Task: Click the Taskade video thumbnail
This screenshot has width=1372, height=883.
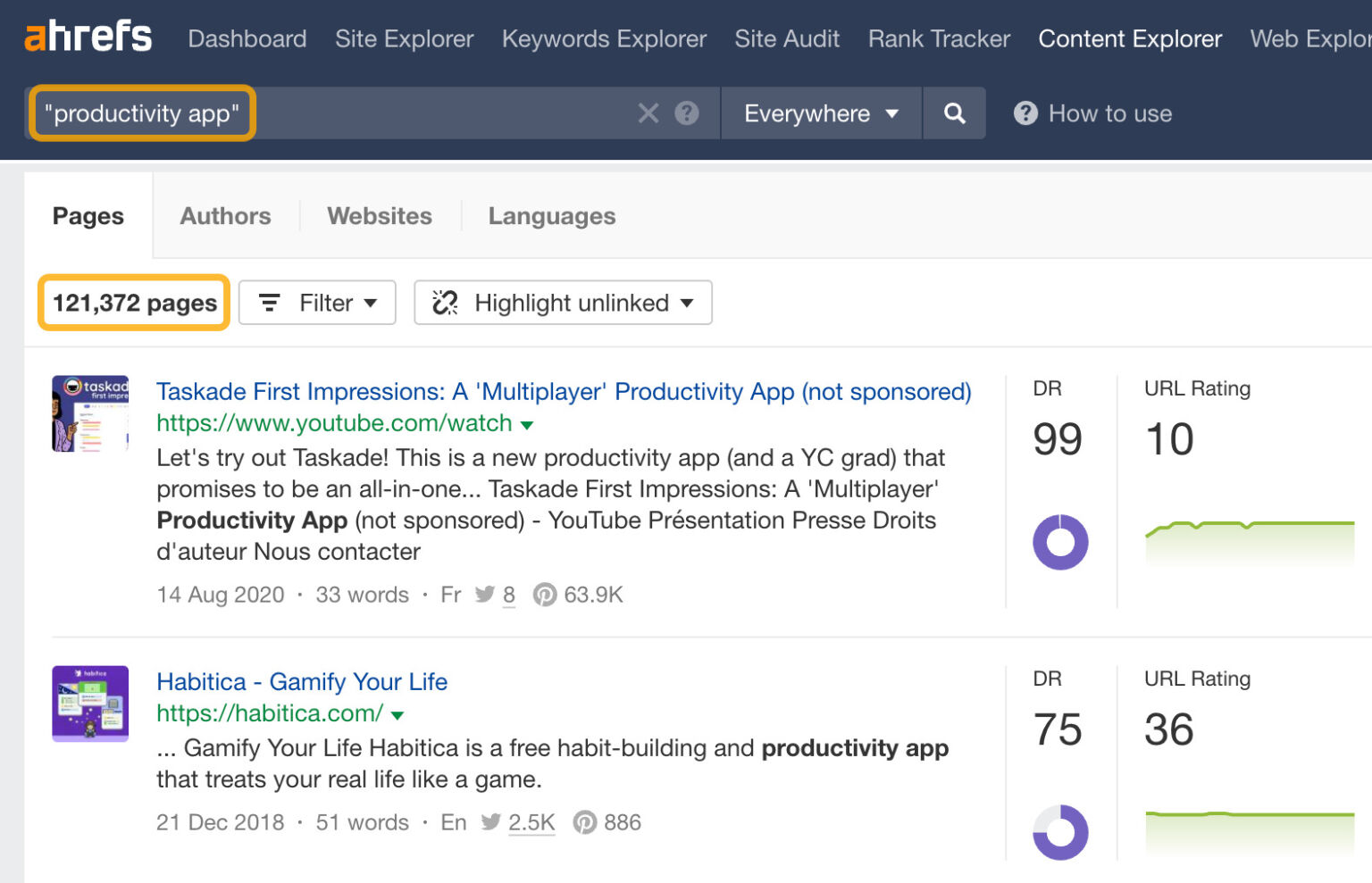Action: point(89,413)
